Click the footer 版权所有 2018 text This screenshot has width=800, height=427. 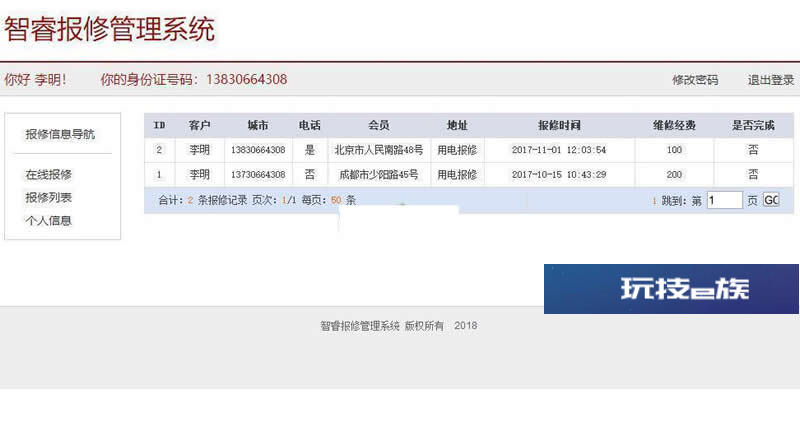(441, 325)
